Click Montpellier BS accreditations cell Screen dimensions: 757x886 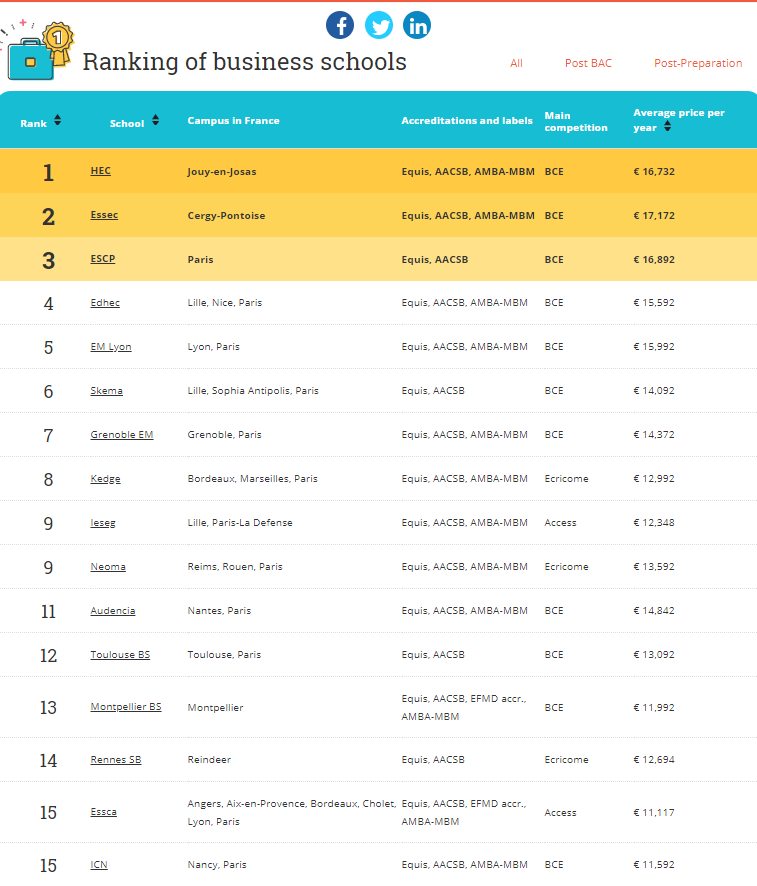coord(464,708)
